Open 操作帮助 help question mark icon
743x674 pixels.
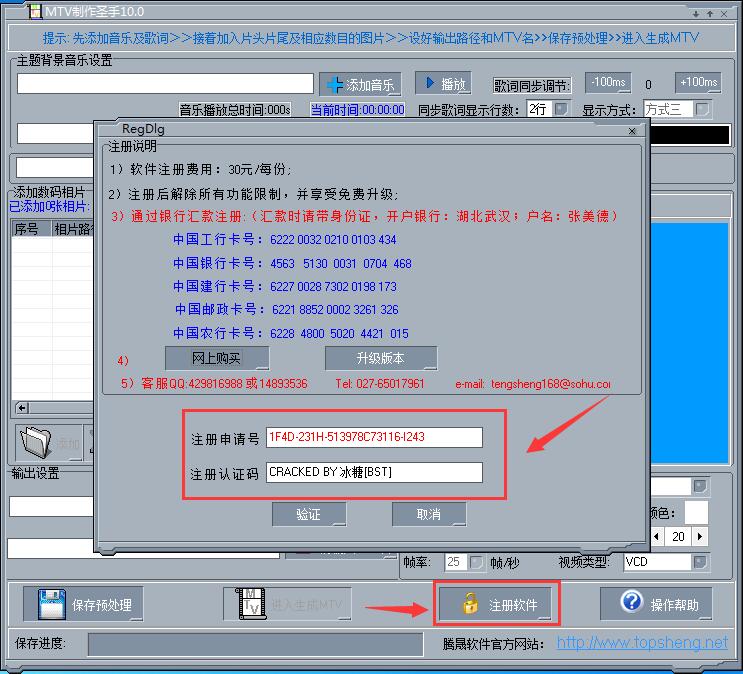coord(632,602)
